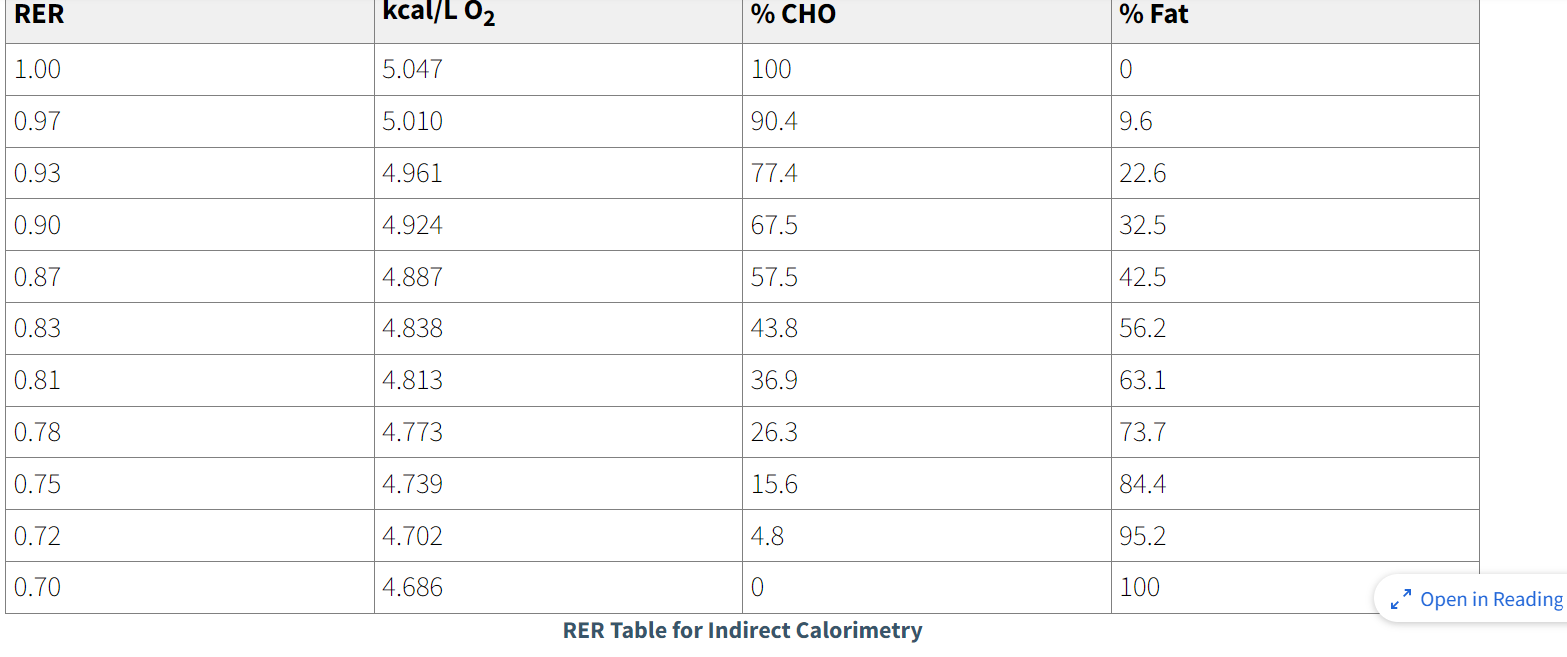Click the % CHO cell showing 36.9
1567x657 pixels.
pyautogui.click(x=774, y=381)
